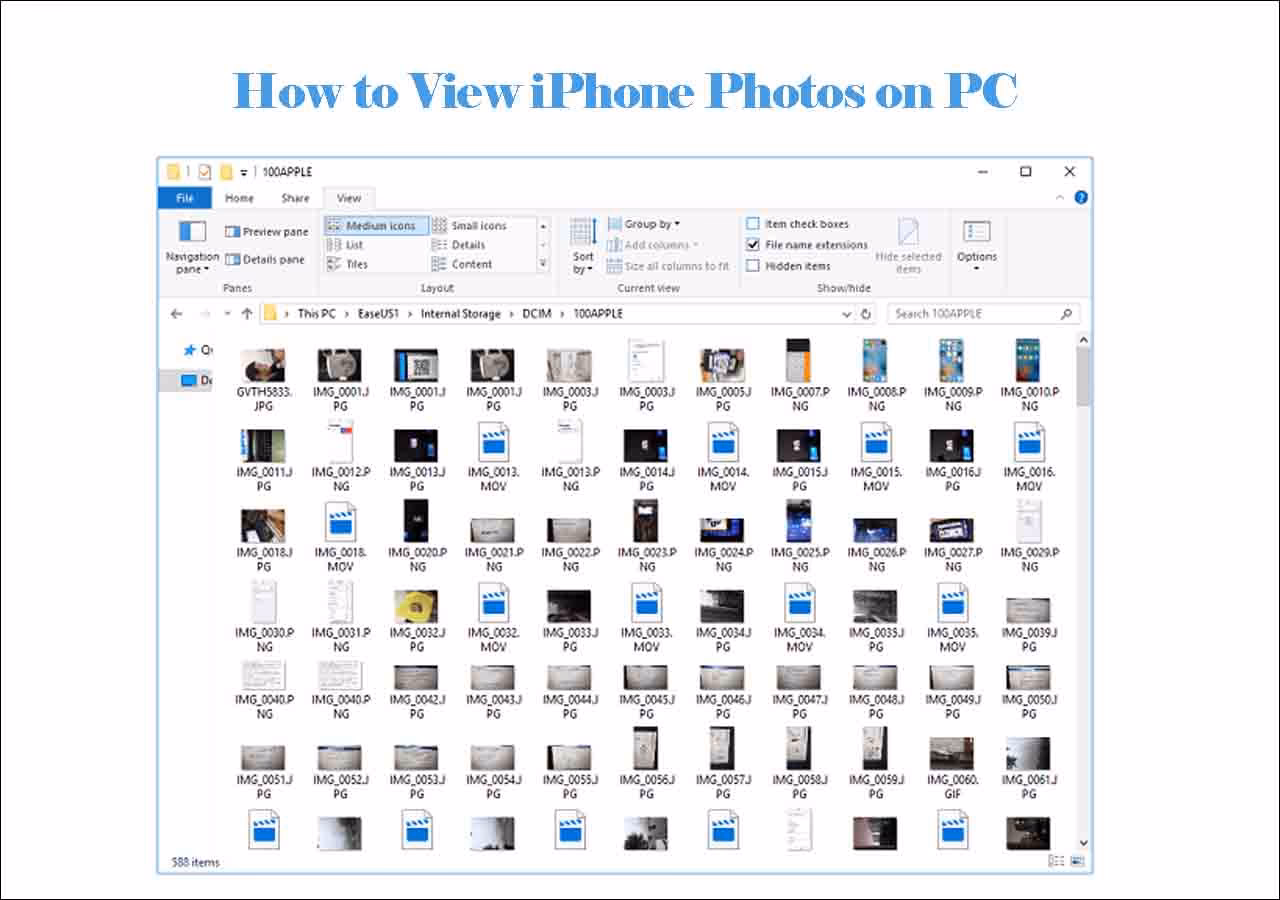The height and width of the screenshot is (900, 1280).
Task: Show the Details pane
Action: 264,259
